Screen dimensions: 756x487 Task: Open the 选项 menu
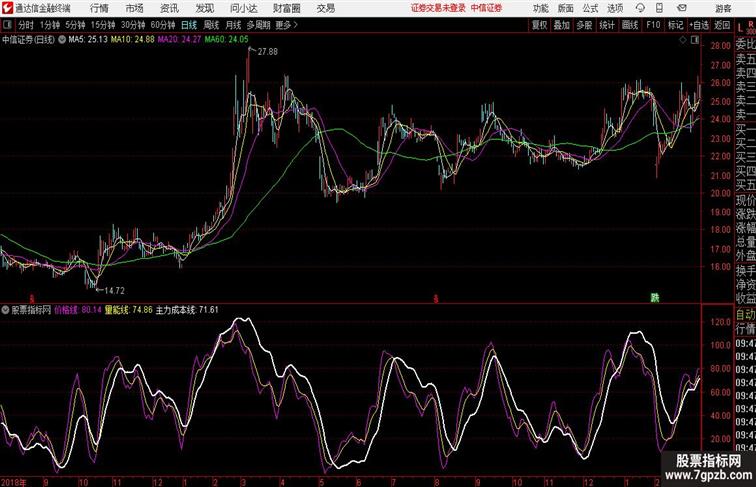[615, 8]
